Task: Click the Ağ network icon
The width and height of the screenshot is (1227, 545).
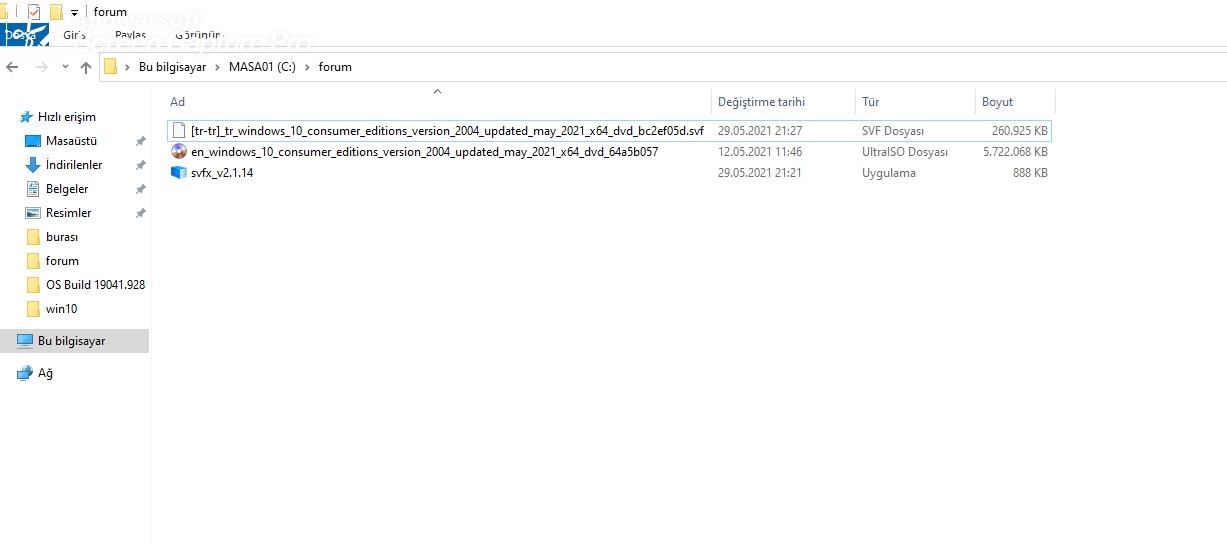Action: pos(25,373)
